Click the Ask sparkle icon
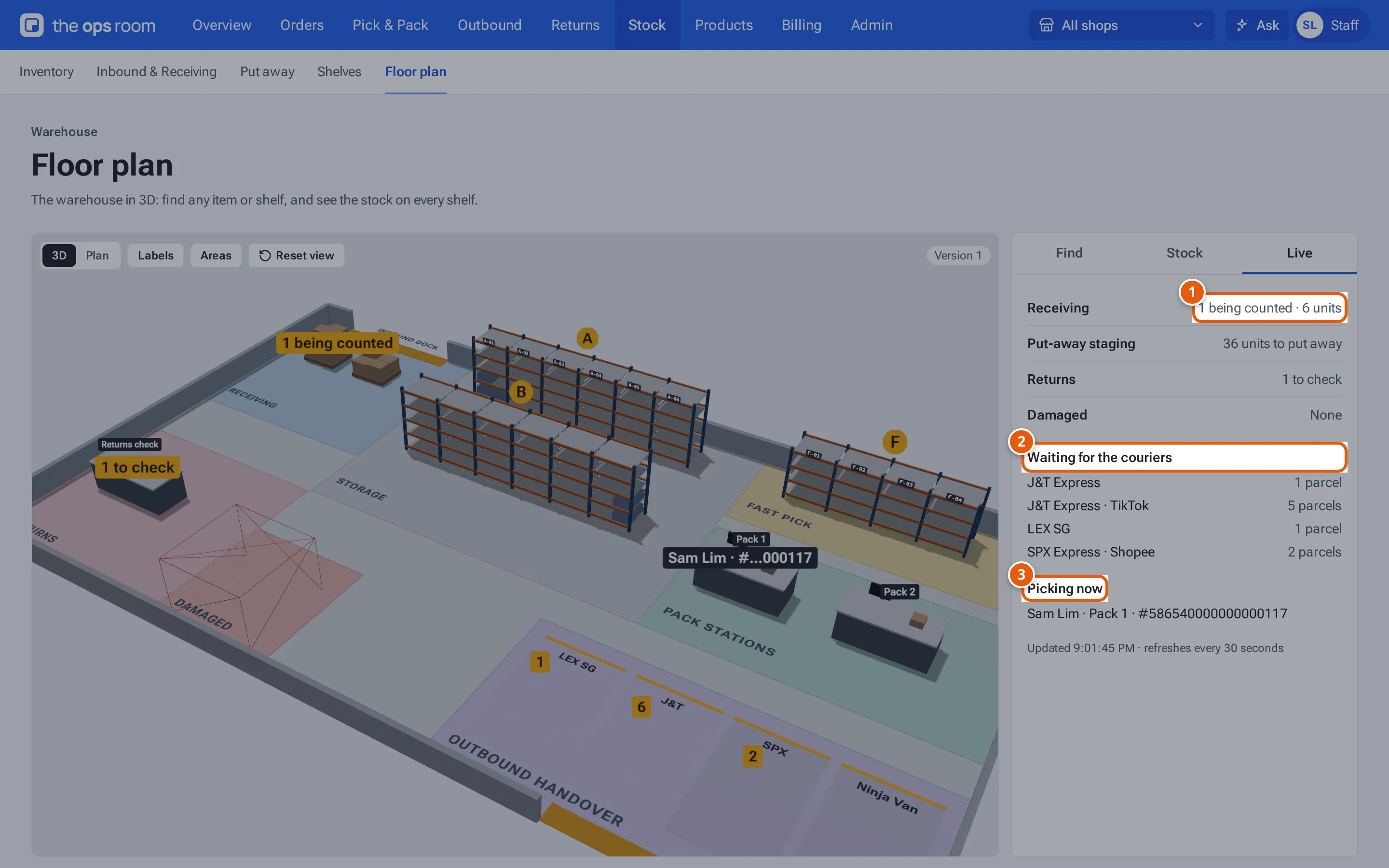 pyautogui.click(x=1241, y=25)
